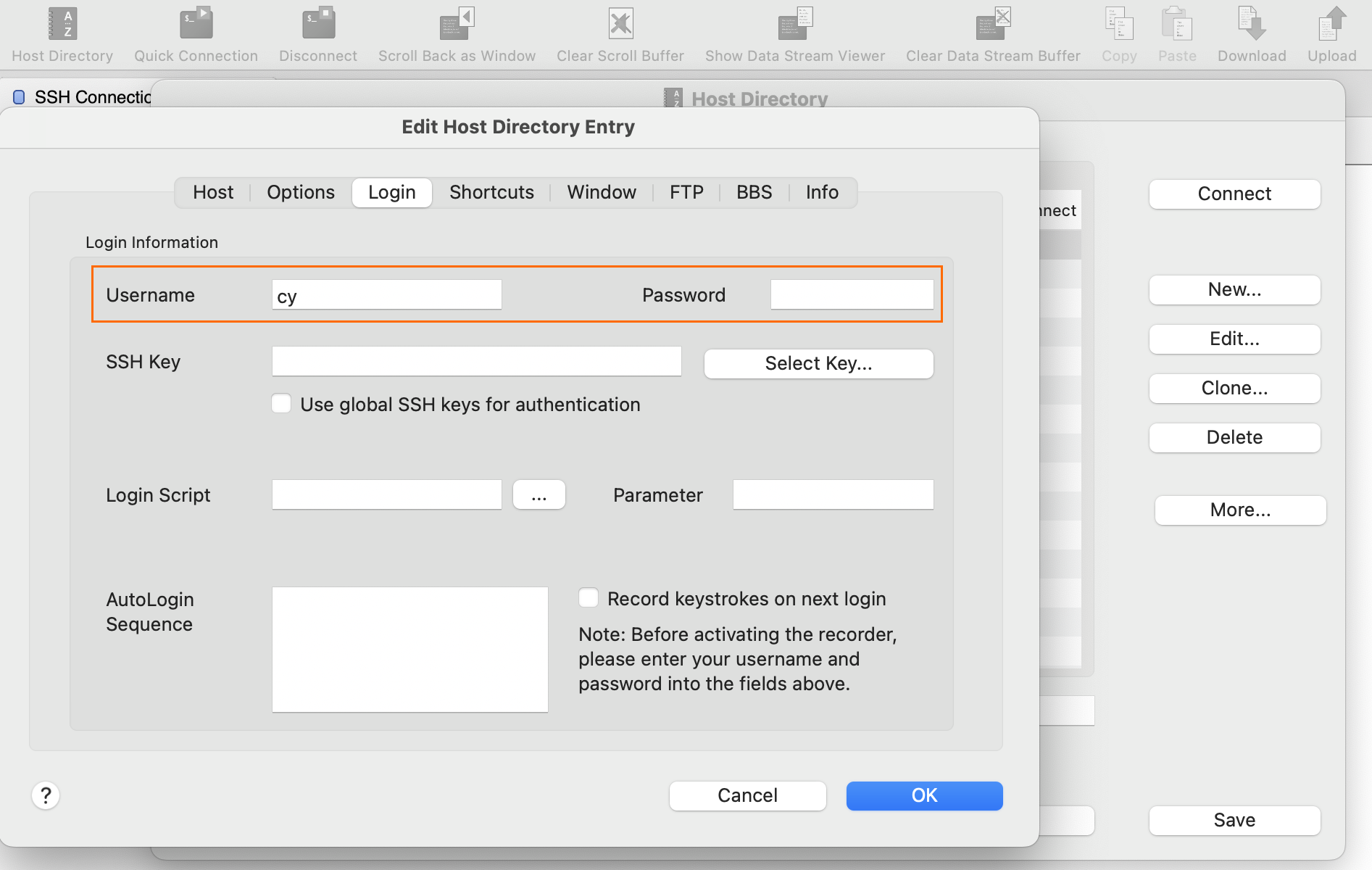The height and width of the screenshot is (870, 1372).
Task: Switch to the Options tab
Action: [x=301, y=192]
